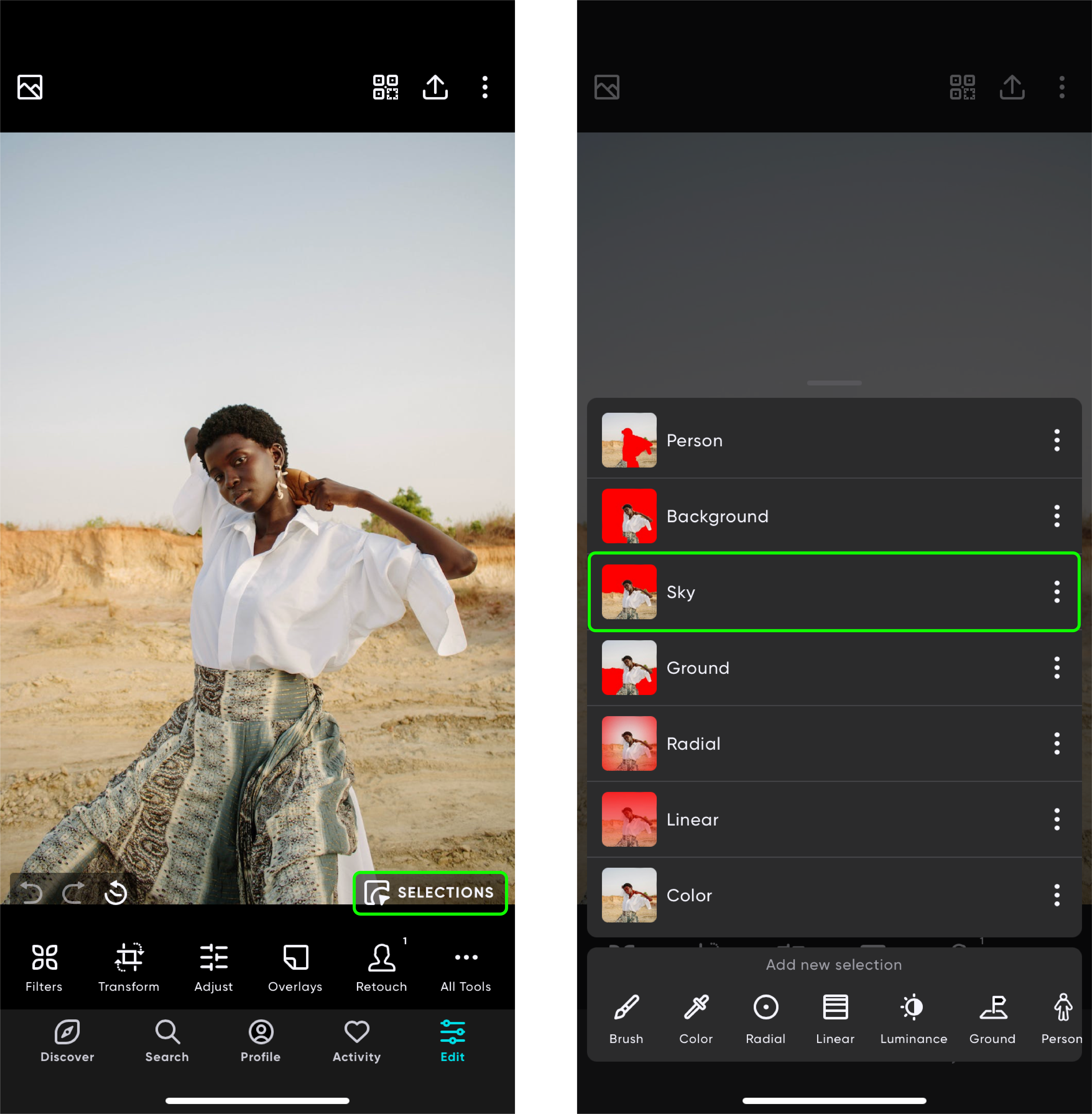
Task: Select the Person selection row
Action: [834, 440]
